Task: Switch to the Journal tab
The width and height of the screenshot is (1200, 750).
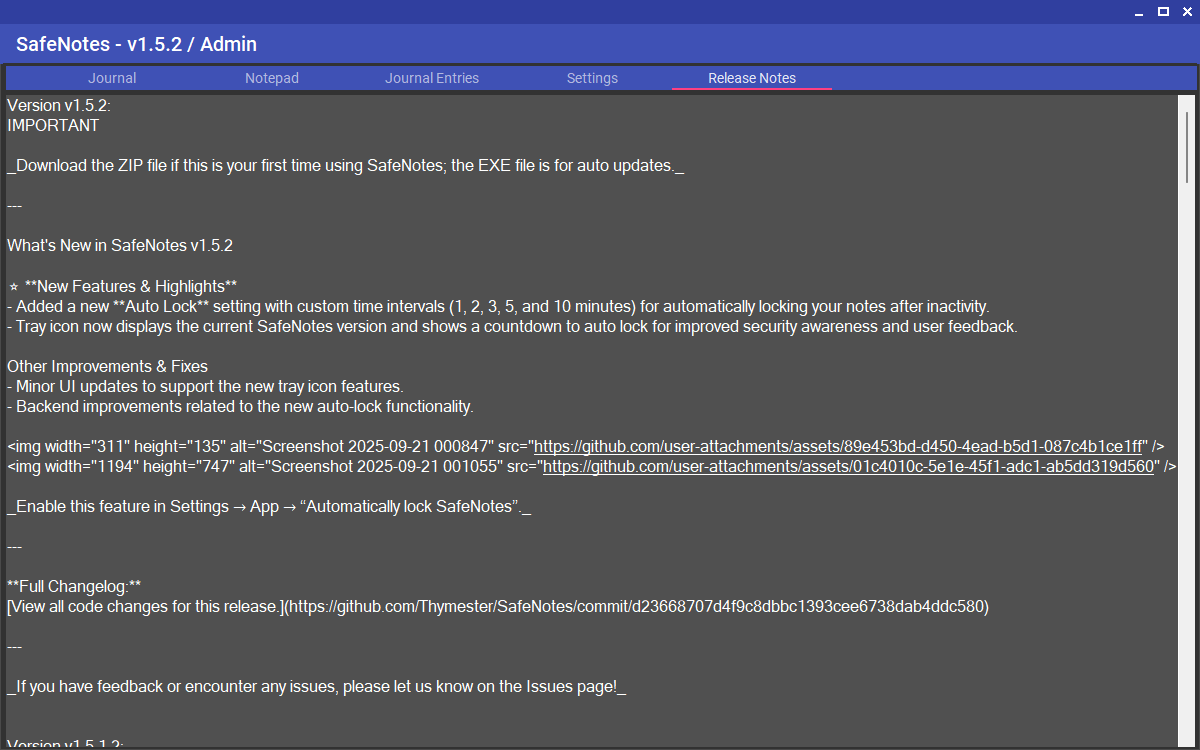Action: (x=112, y=78)
